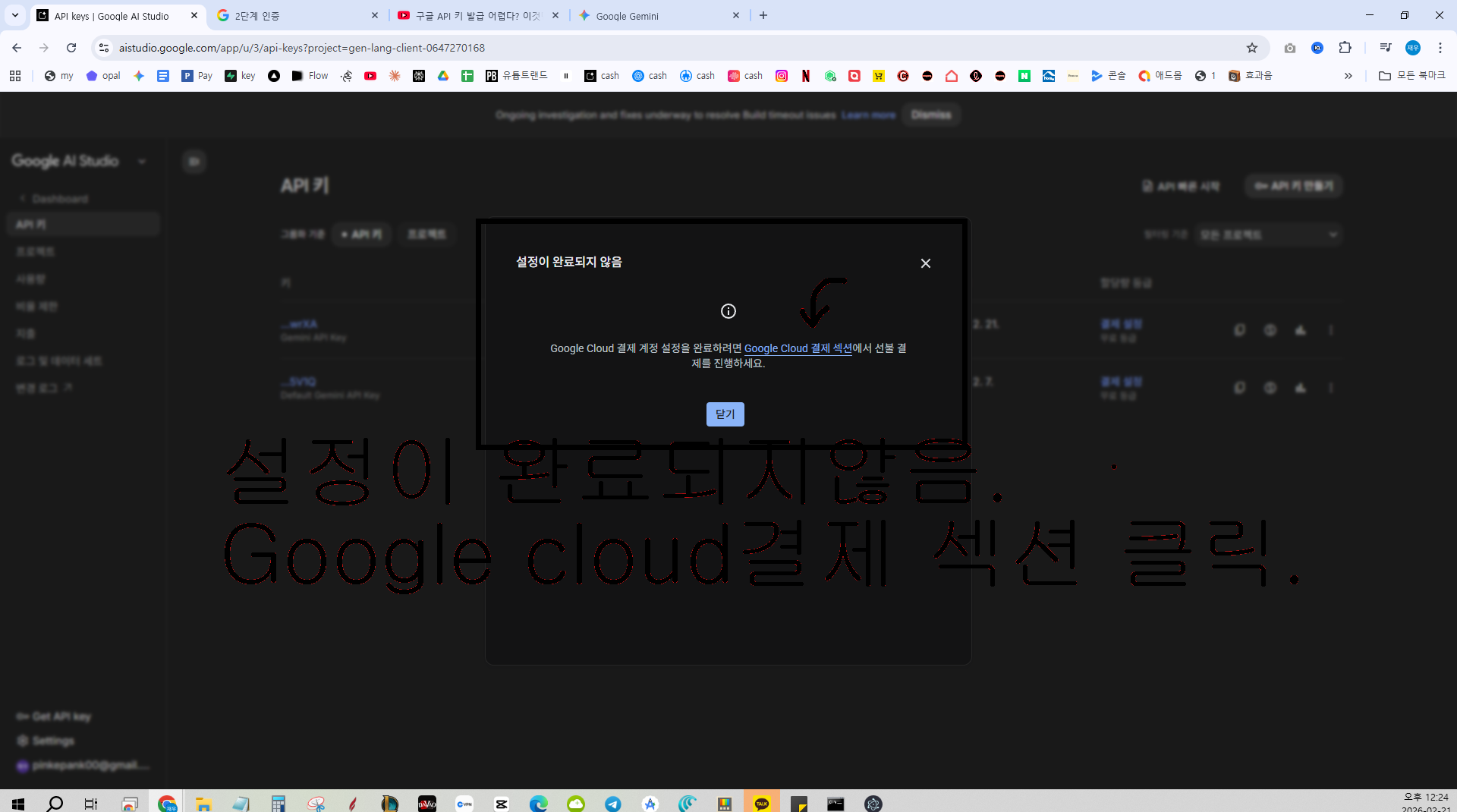Open the Naver N bookmark icon

pos(1024,76)
